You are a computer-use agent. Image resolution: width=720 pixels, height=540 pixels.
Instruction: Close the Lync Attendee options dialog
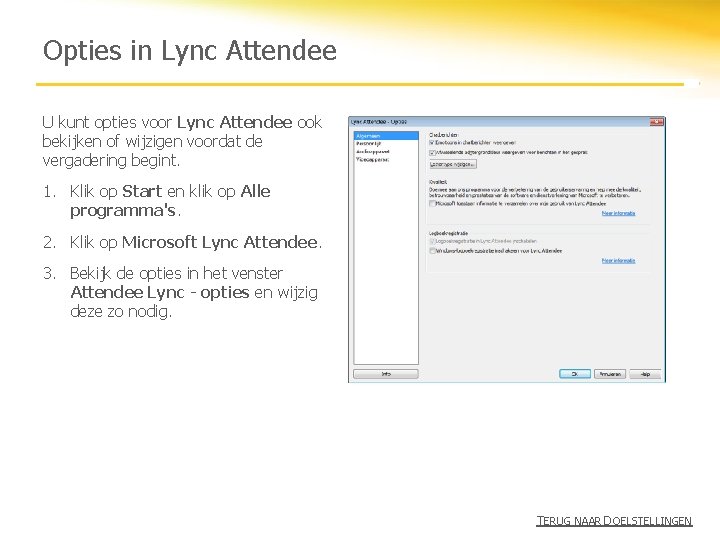point(657,122)
